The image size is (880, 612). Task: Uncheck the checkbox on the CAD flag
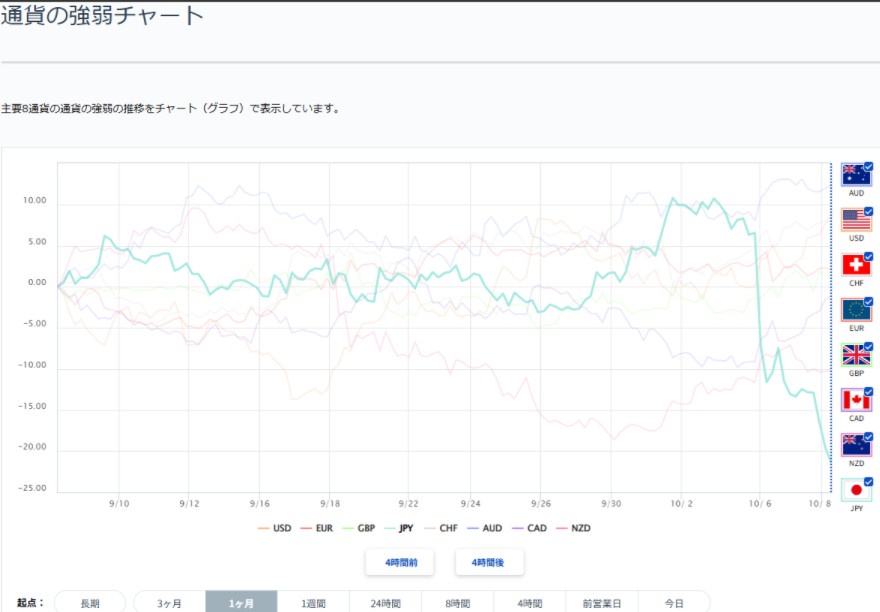[x=868, y=392]
